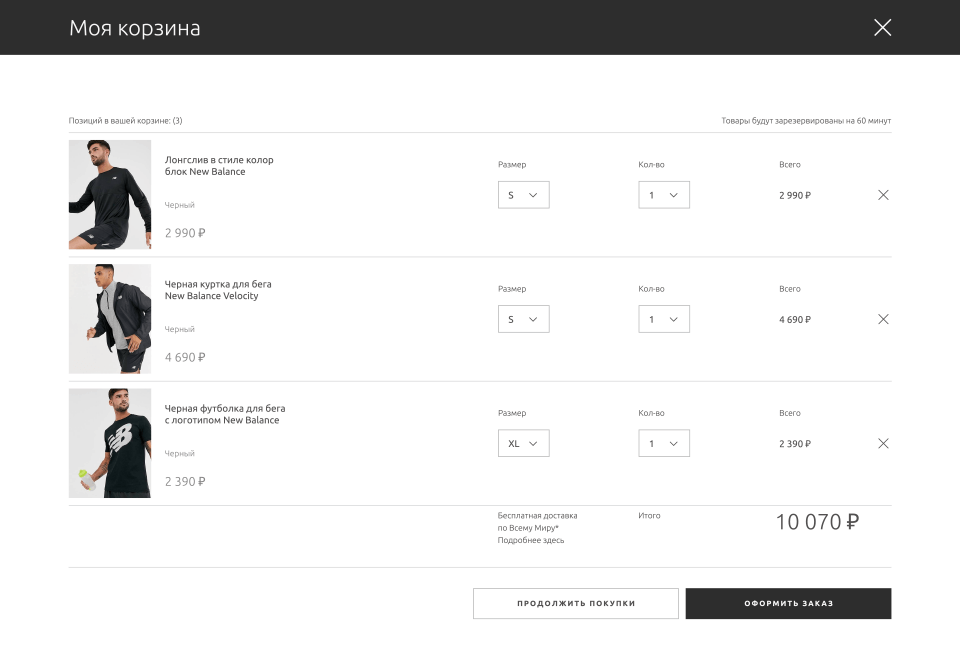Select the Черная футболка для бега title
The height and width of the screenshot is (665, 960).
(225, 414)
